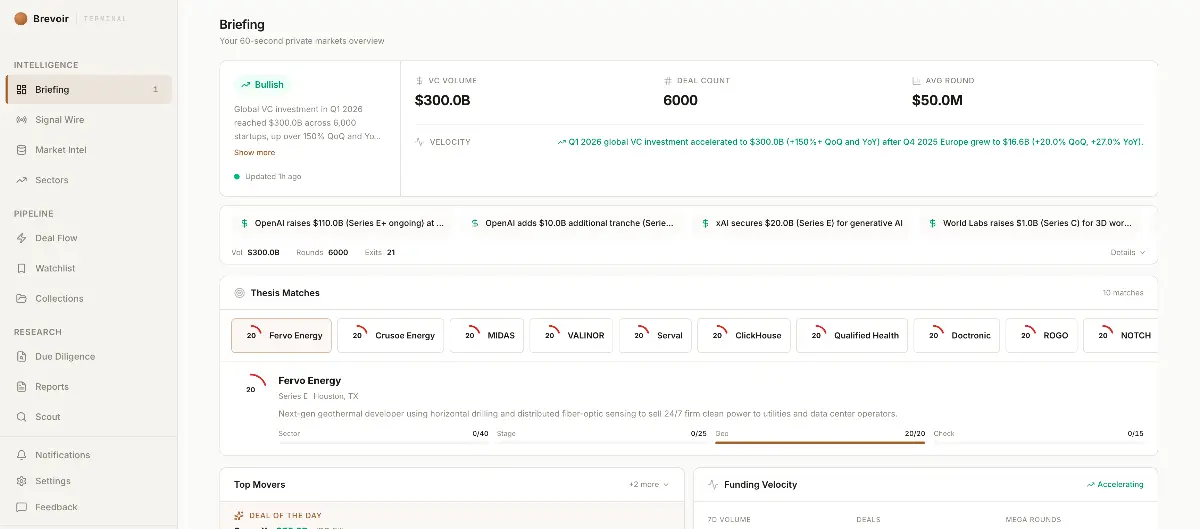1200x529 pixels.
Task: Expand the +2 more dropdown in Top Movers
Action: 649,484
